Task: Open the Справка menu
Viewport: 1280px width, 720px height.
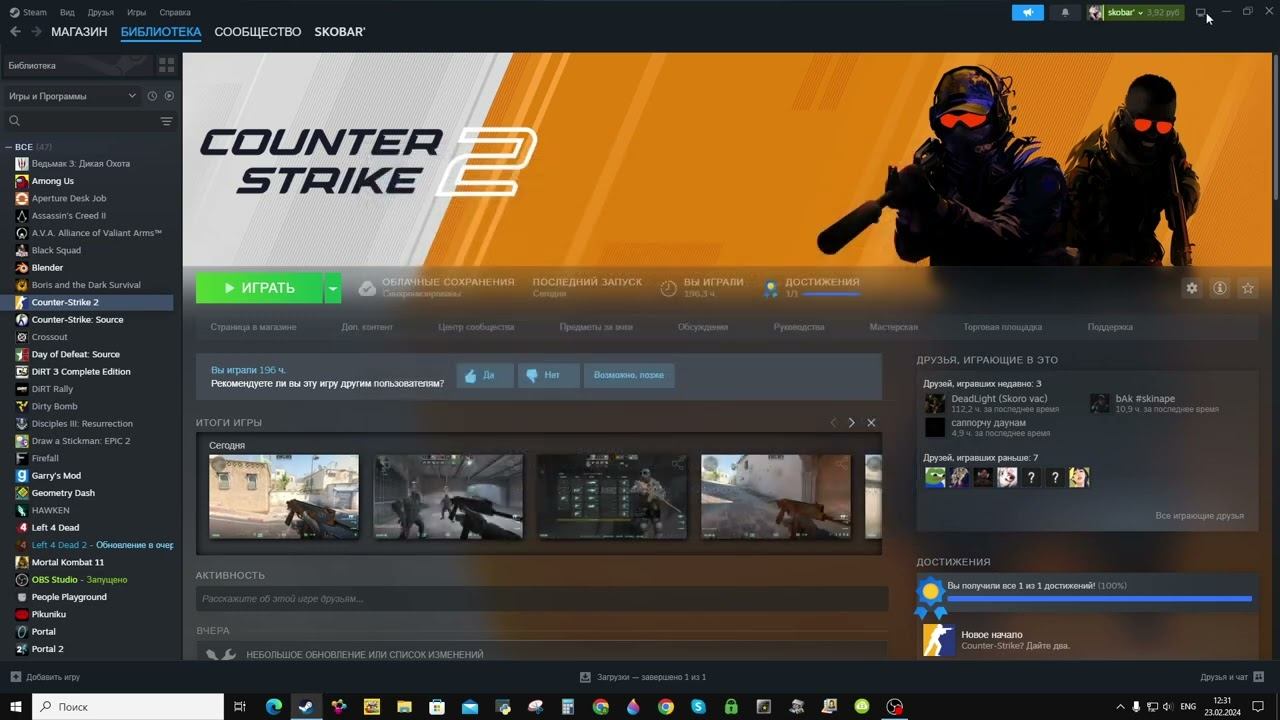Action: (175, 12)
